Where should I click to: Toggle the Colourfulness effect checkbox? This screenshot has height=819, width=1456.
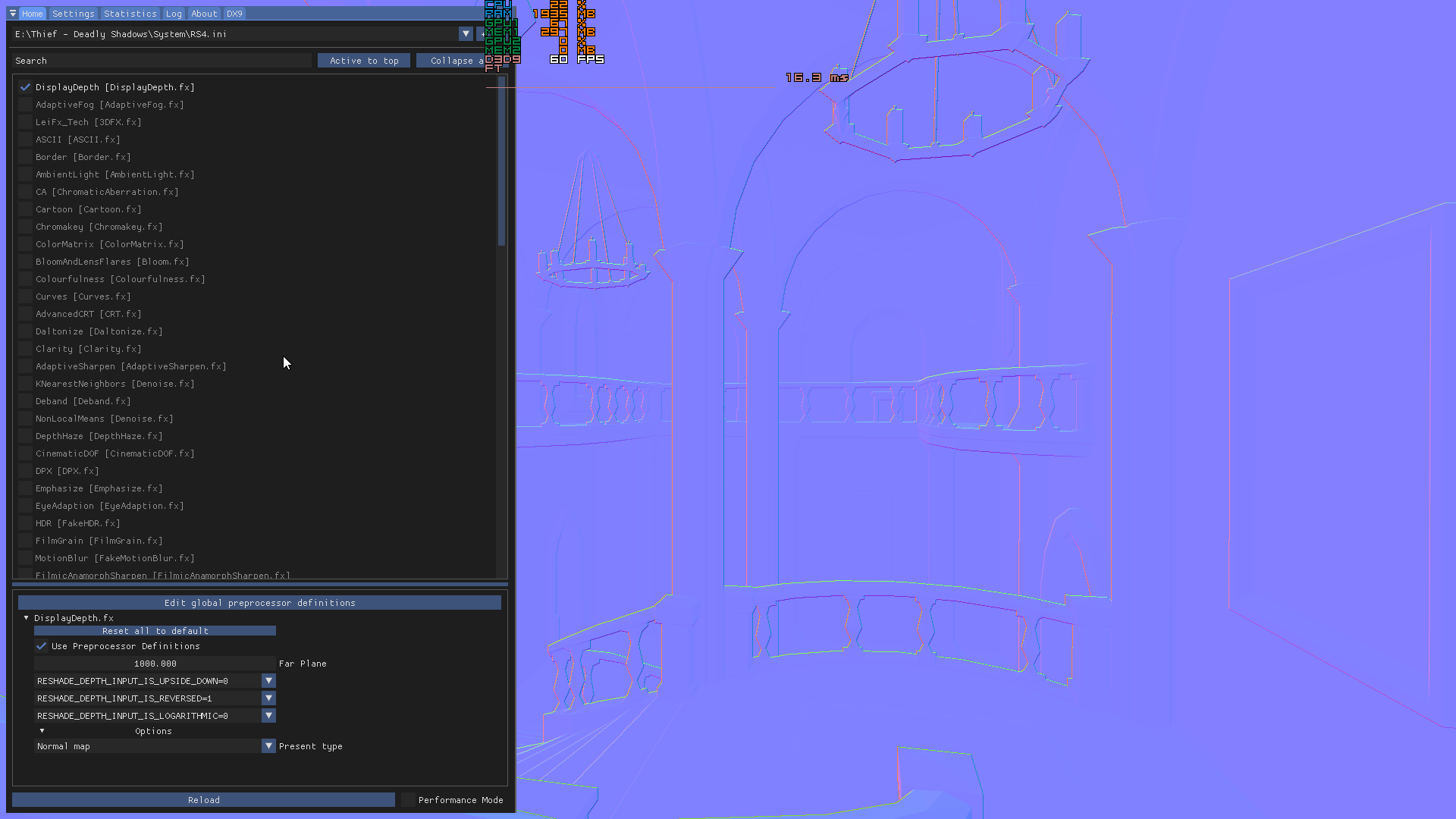click(25, 279)
